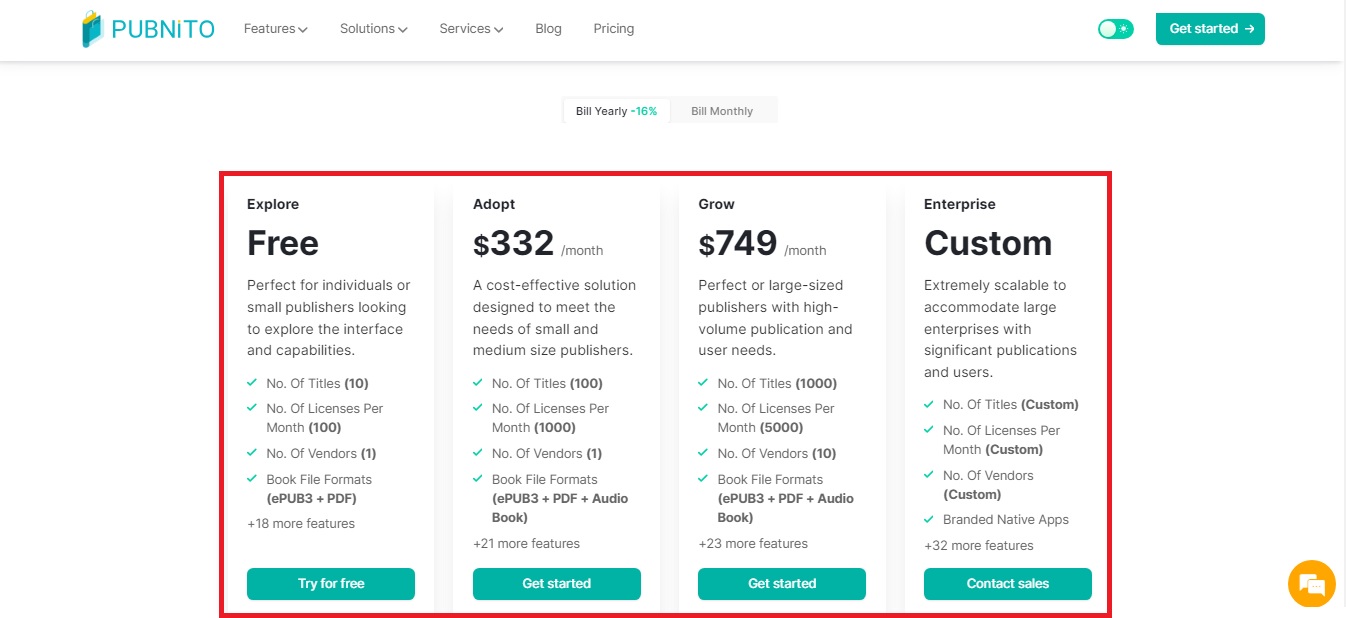Show +18 more features for Explore
Image resolution: width=1346 pixels, height=618 pixels.
tap(301, 523)
